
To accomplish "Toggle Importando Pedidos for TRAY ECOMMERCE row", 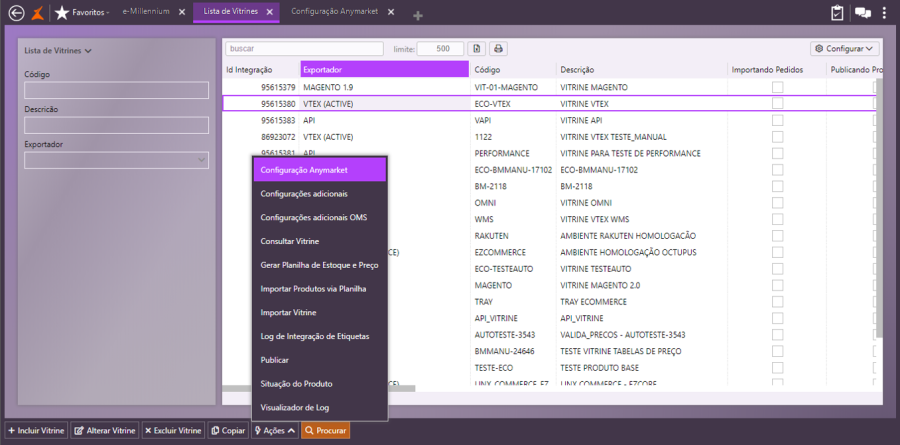I will tap(777, 301).
